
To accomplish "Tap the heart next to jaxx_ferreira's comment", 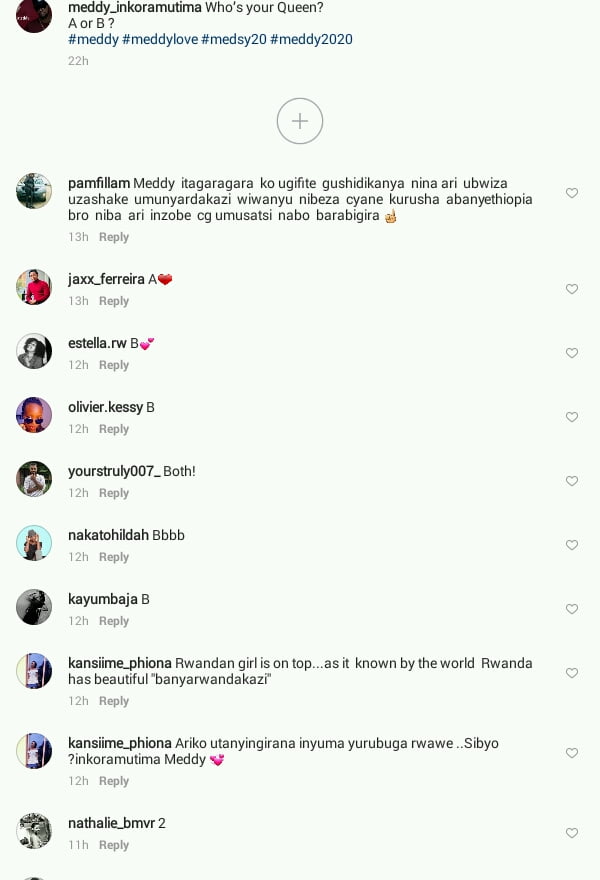I will 571,289.
